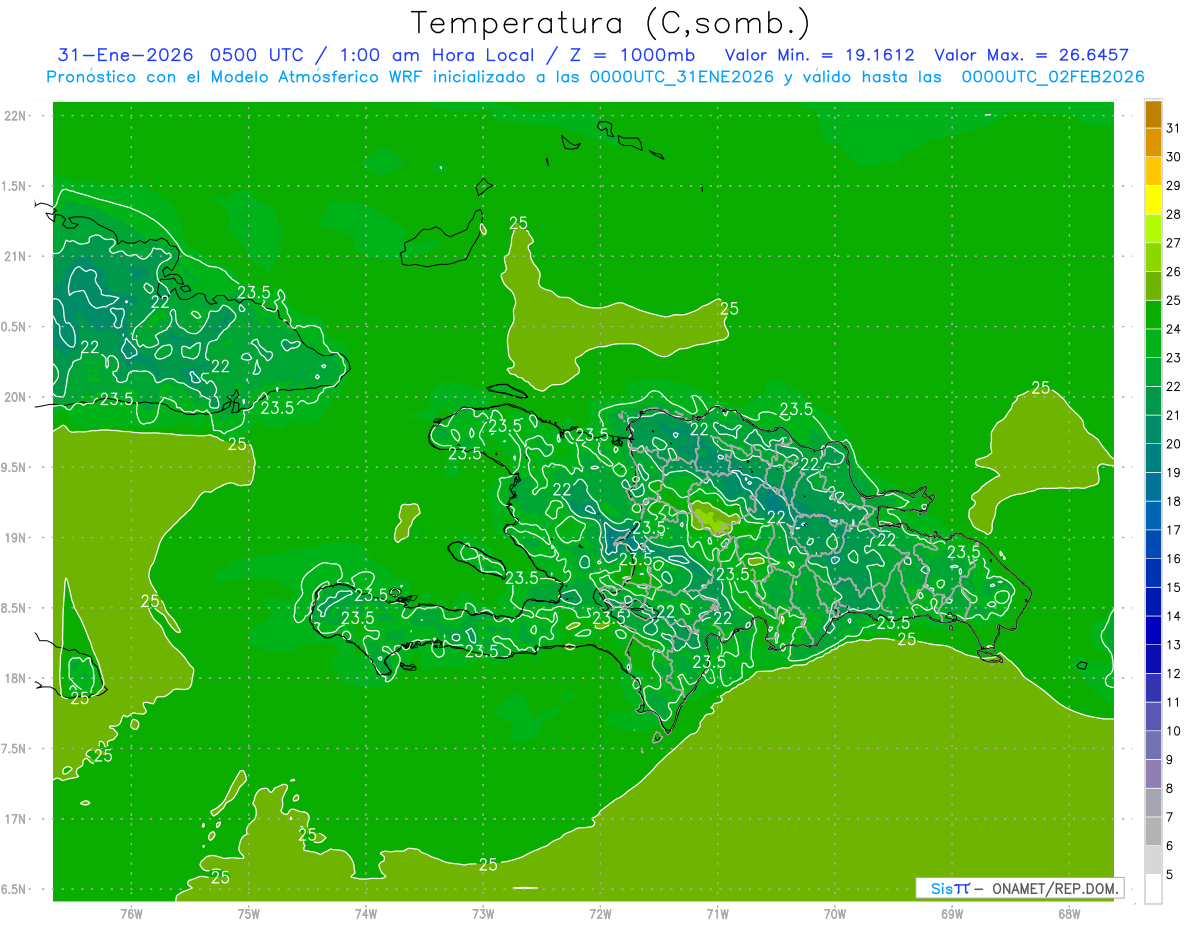
Task: Click the white swatch below 5 on scale
Action: 1153,889
